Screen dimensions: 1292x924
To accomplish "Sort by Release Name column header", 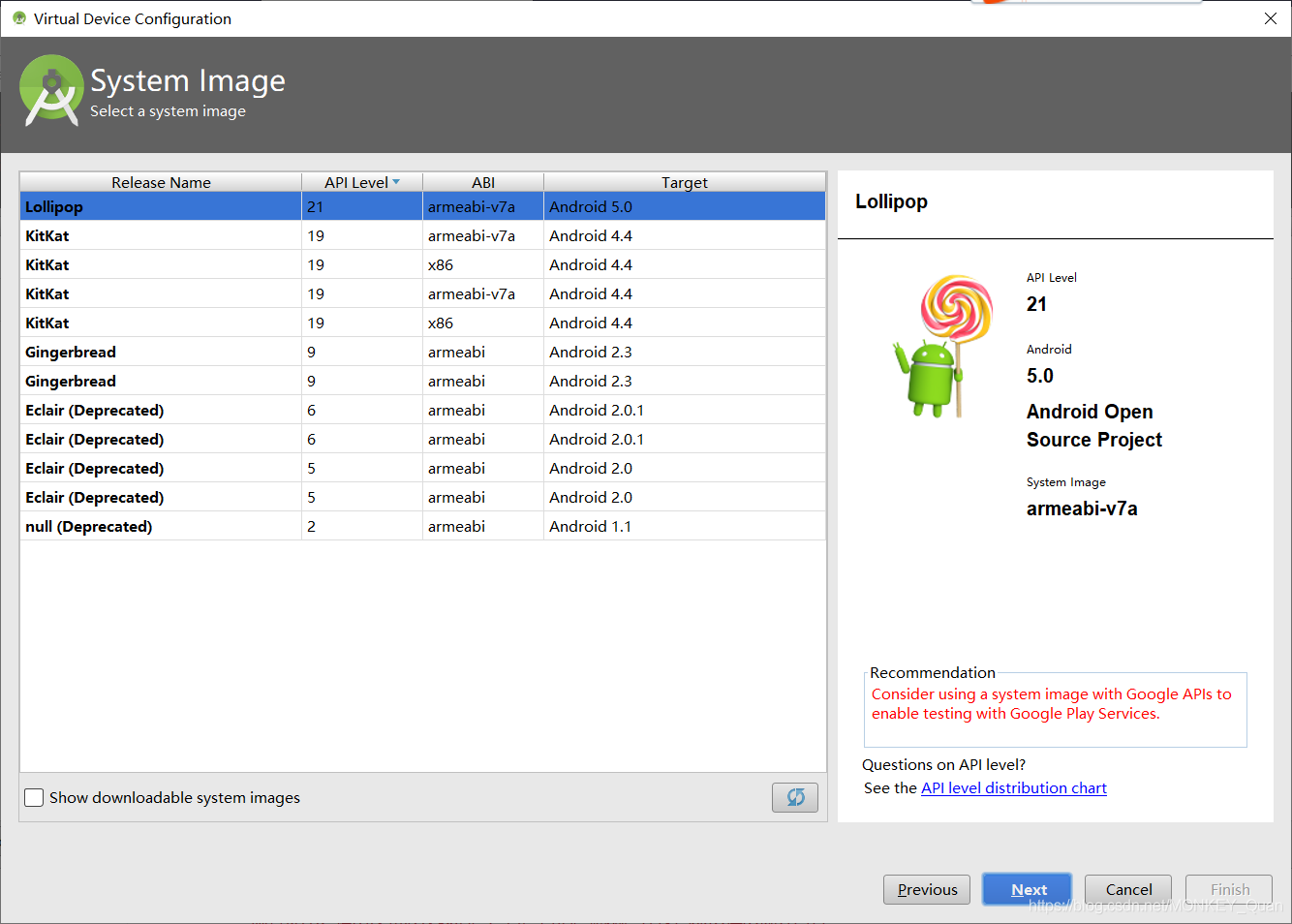I will (161, 182).
